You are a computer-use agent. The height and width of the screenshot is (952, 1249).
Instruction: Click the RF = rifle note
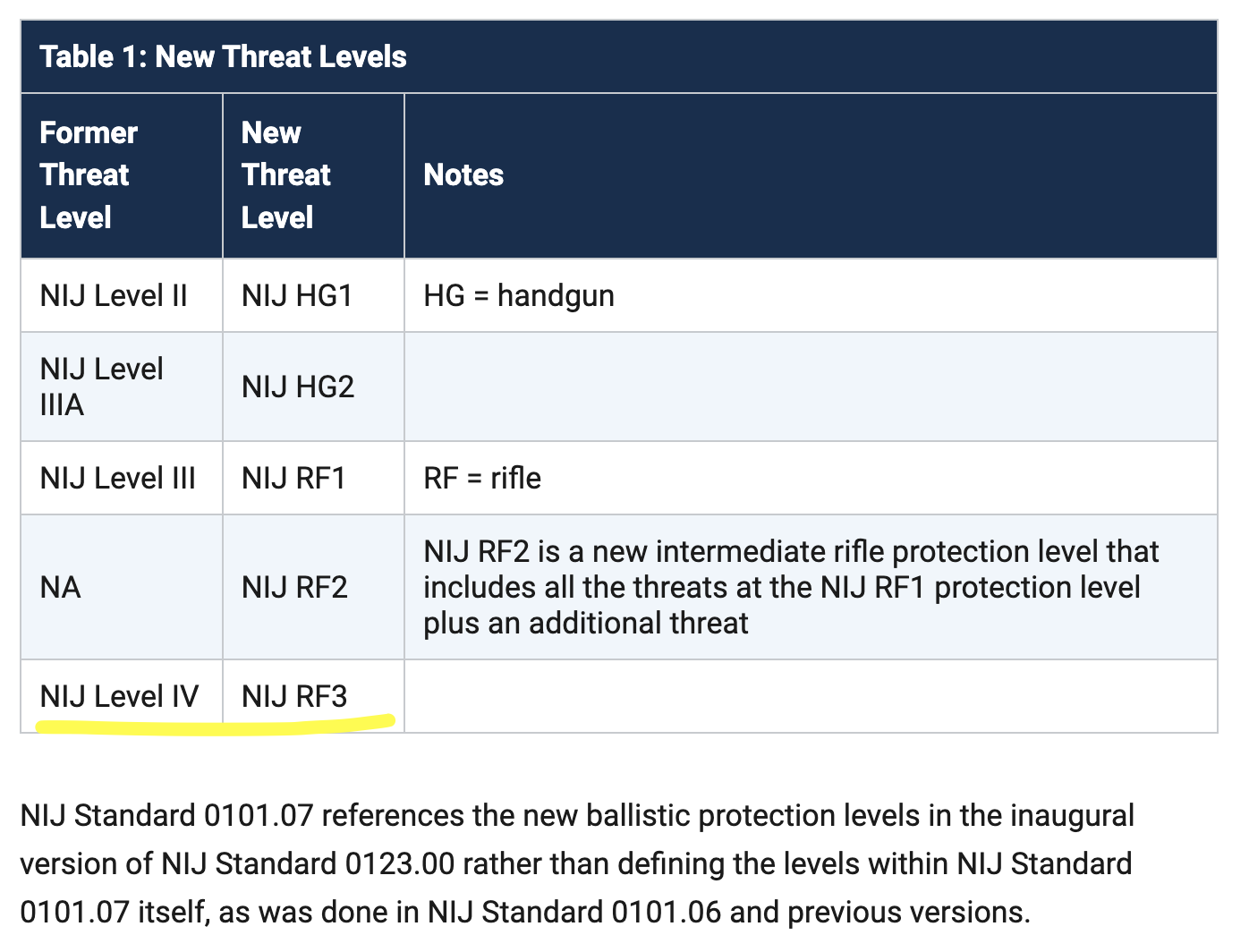482,478
